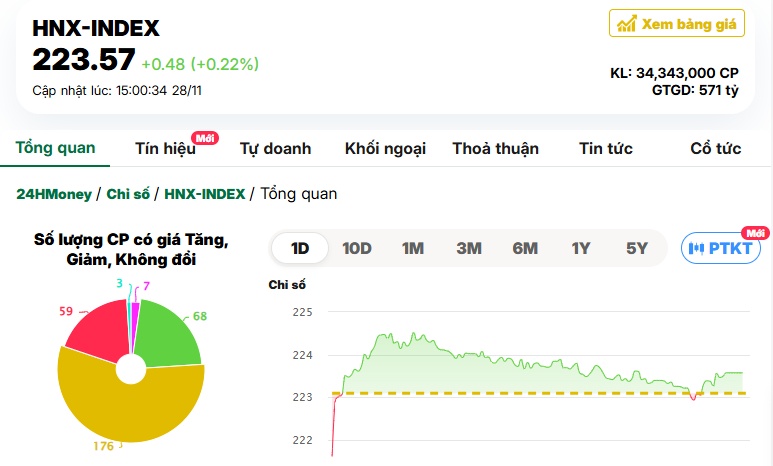Switch to the Tín hiệu tab
The image size is (773, 466).
(165, 149)
